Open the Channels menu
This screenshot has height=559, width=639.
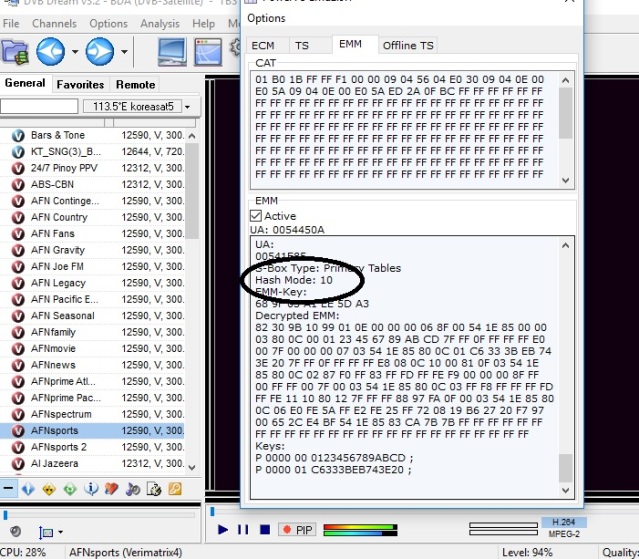[54, 24]
